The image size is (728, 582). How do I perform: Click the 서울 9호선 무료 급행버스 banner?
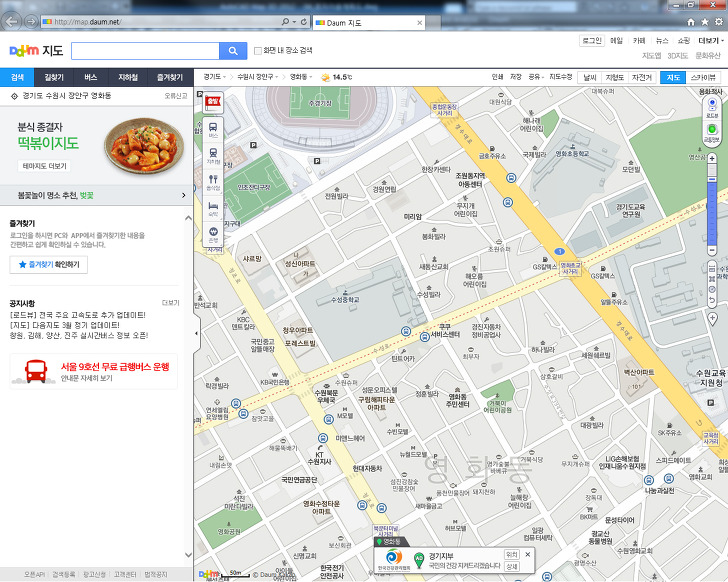tap(94, 371)
